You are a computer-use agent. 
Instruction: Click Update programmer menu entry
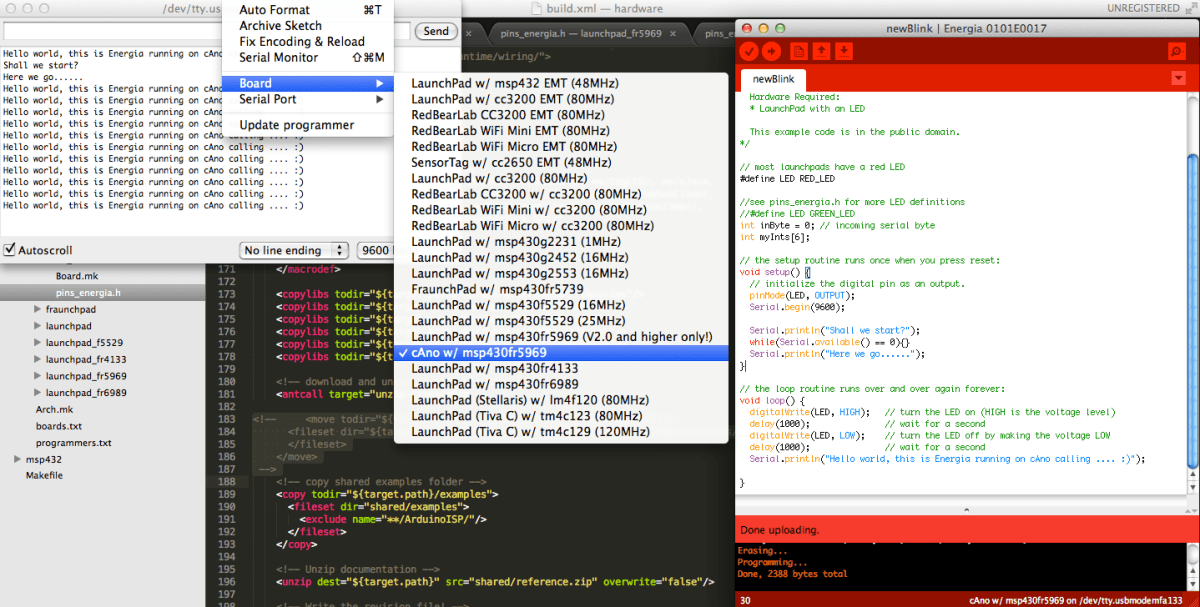(296, 125)
